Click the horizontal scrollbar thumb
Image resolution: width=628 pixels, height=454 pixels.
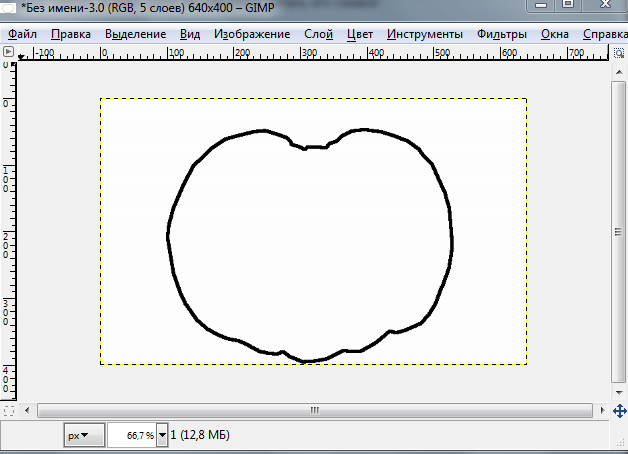click(x=315, y=410)
